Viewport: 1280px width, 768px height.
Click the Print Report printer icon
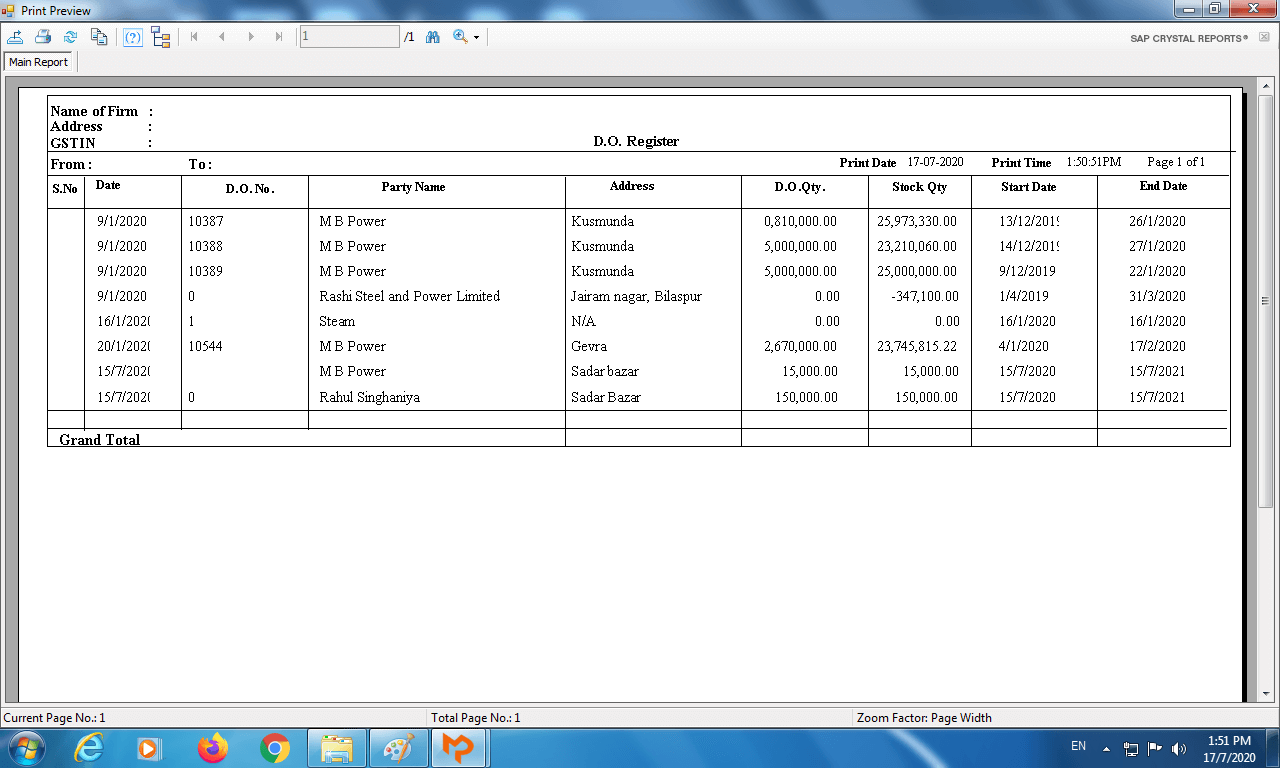[x=43, y=37]
